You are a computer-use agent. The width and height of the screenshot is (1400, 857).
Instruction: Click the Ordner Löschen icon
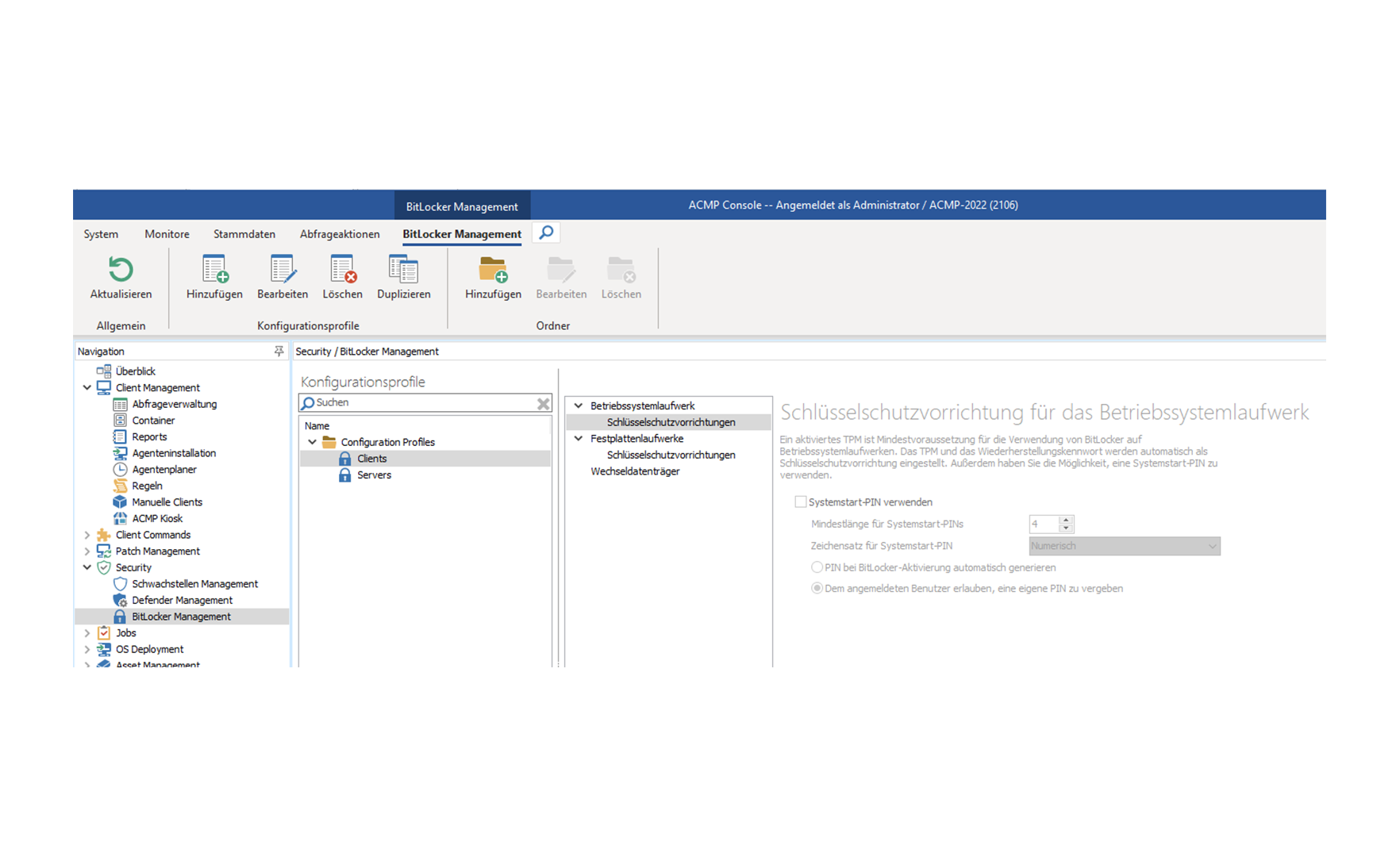(621, 270)
